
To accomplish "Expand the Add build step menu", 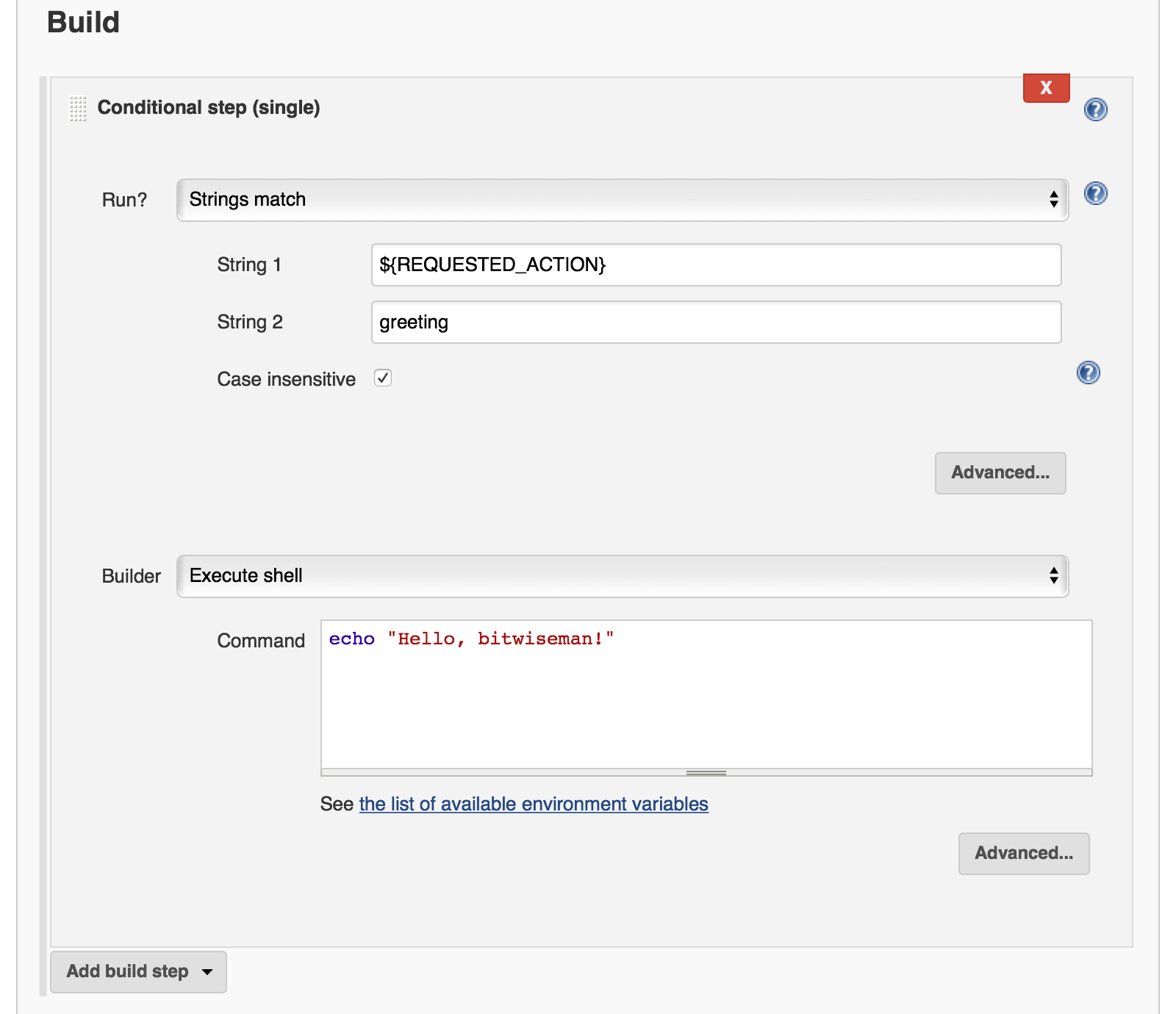I will click(x=138, y=972).
